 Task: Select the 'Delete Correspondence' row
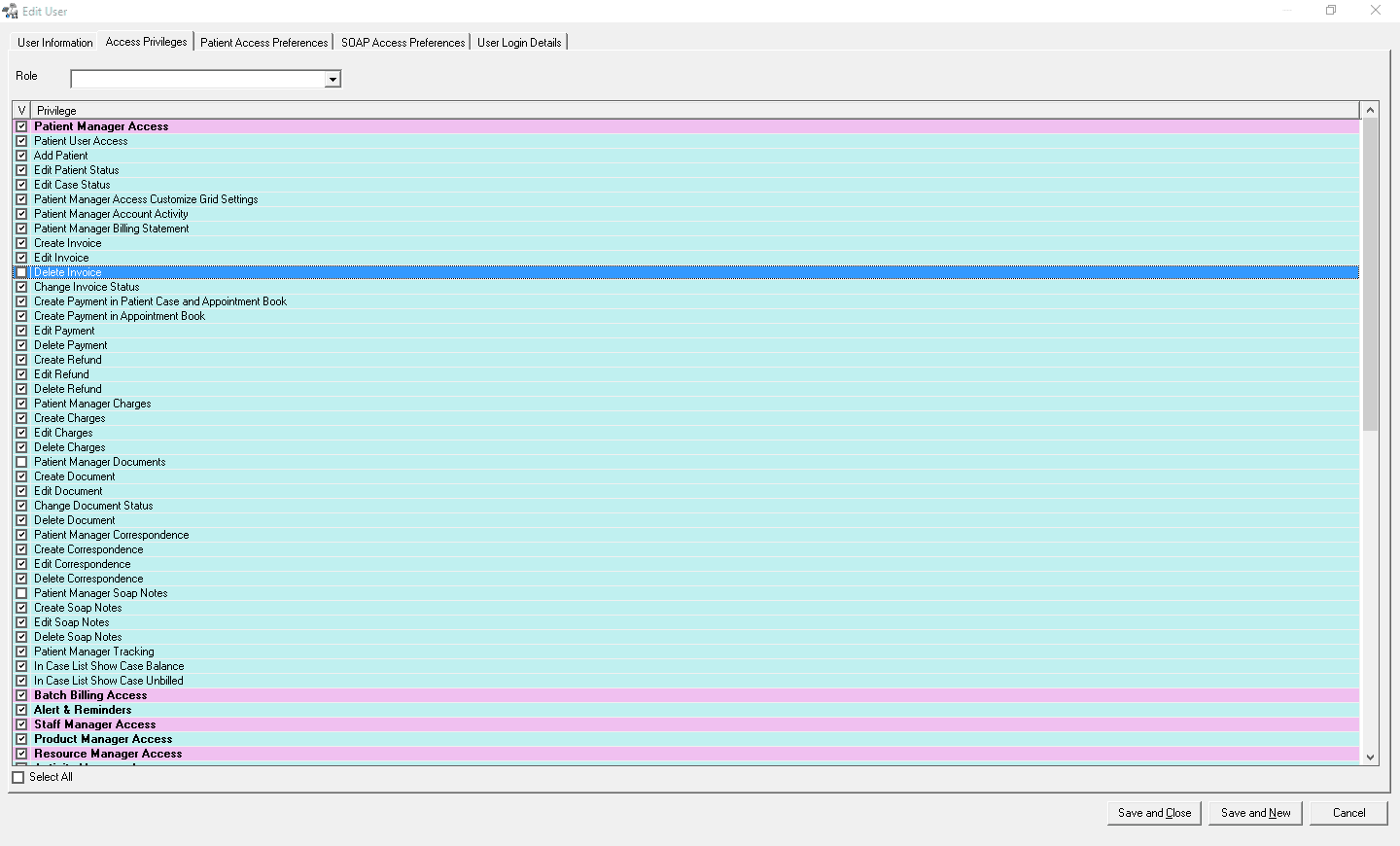[685, 579]
